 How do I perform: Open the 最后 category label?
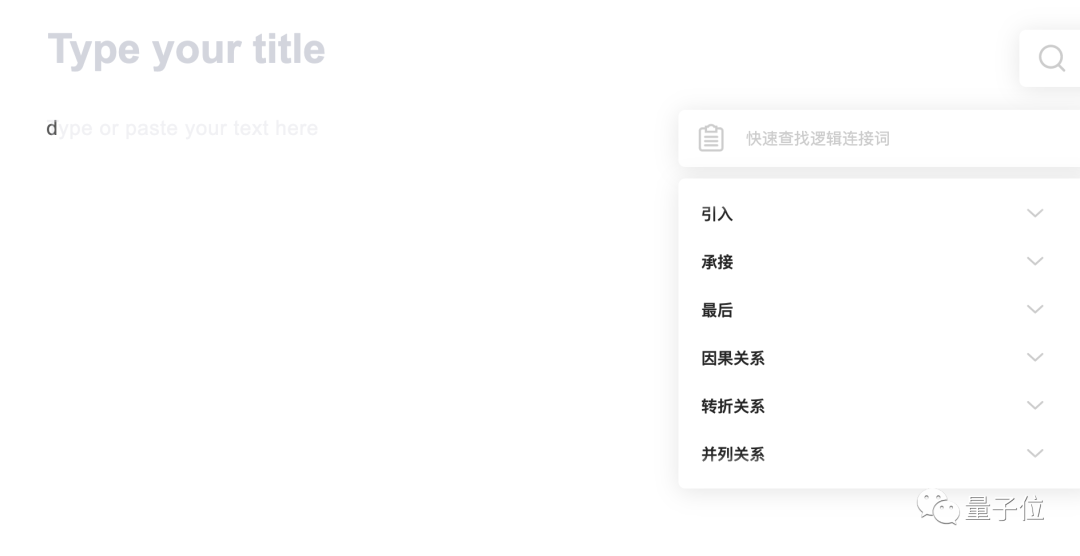coord(717,310)
